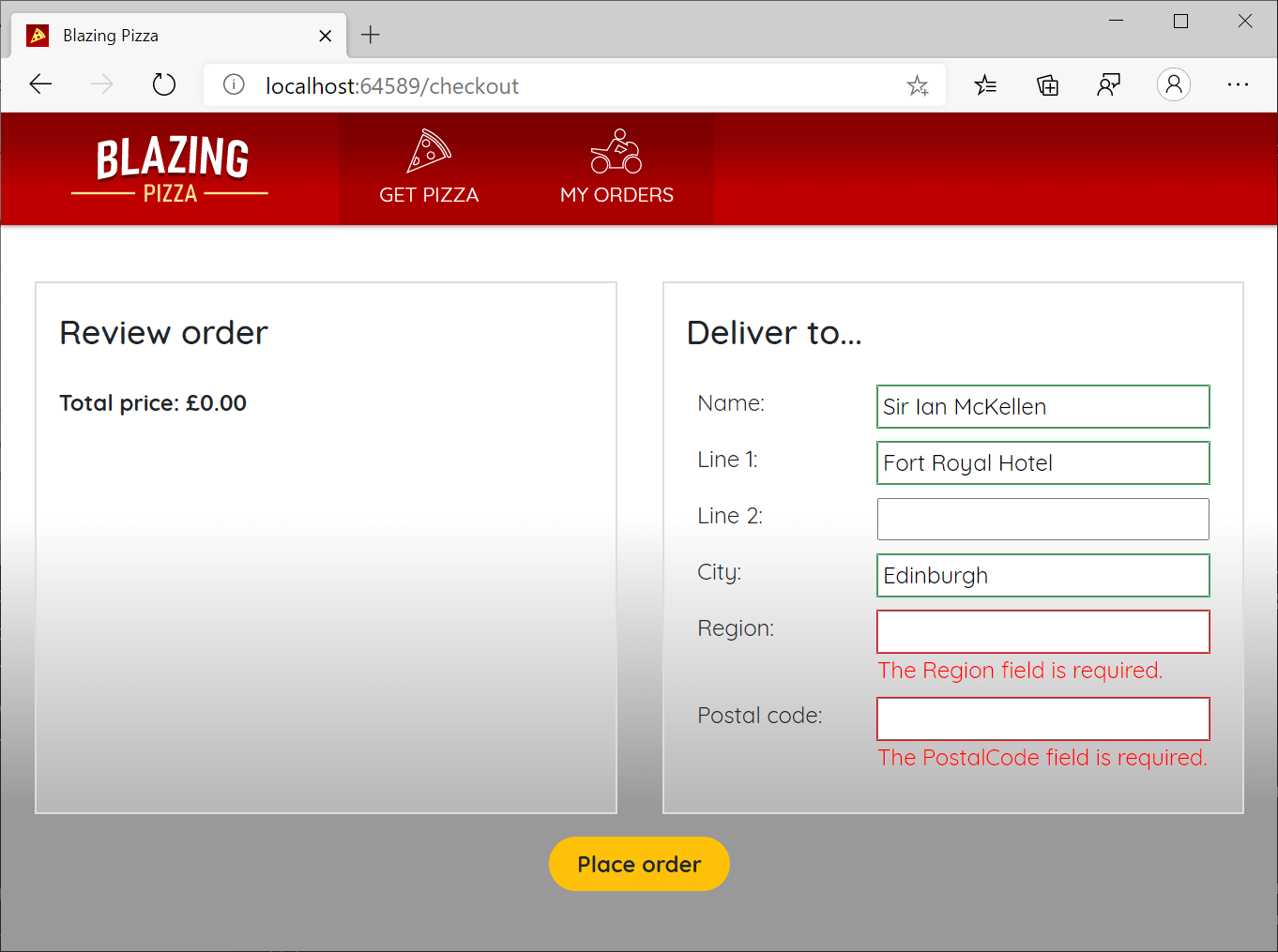The image size is (1278, 952).
Task: Add this page to favorites star
Action: coord(918,86)
